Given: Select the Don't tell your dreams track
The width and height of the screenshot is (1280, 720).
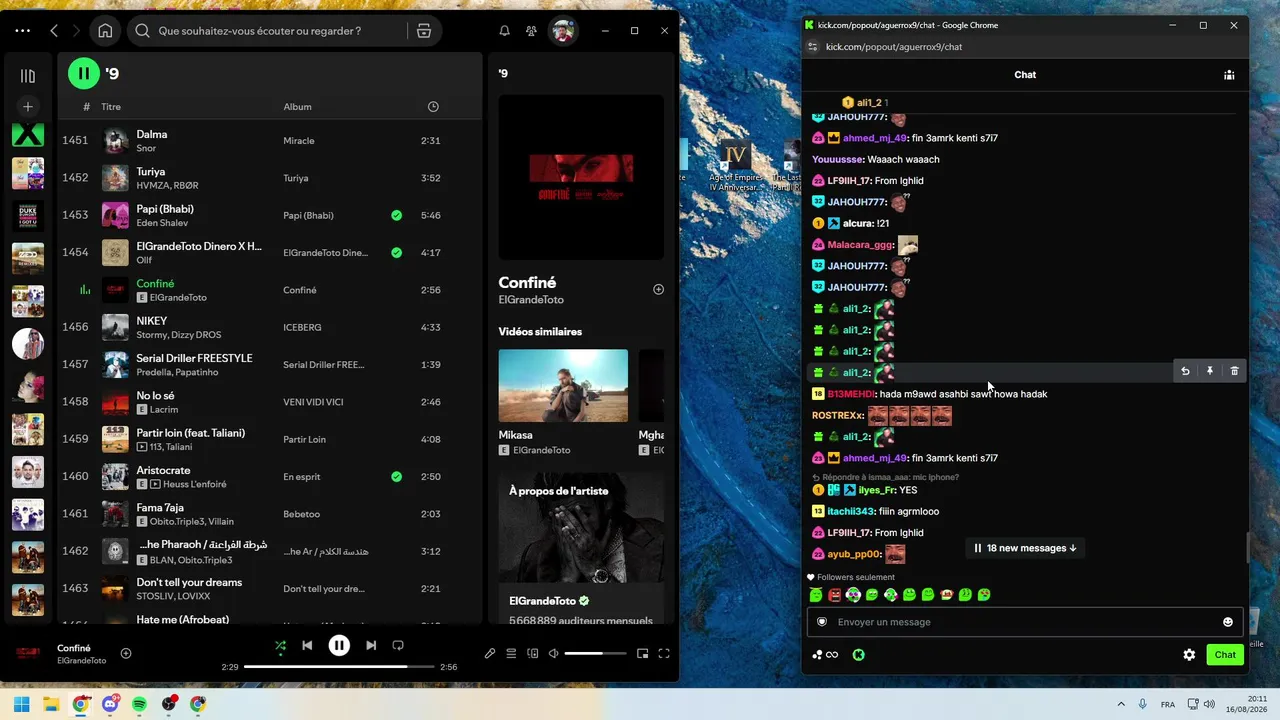Looking at the screenshot, I should click(269, 589).
